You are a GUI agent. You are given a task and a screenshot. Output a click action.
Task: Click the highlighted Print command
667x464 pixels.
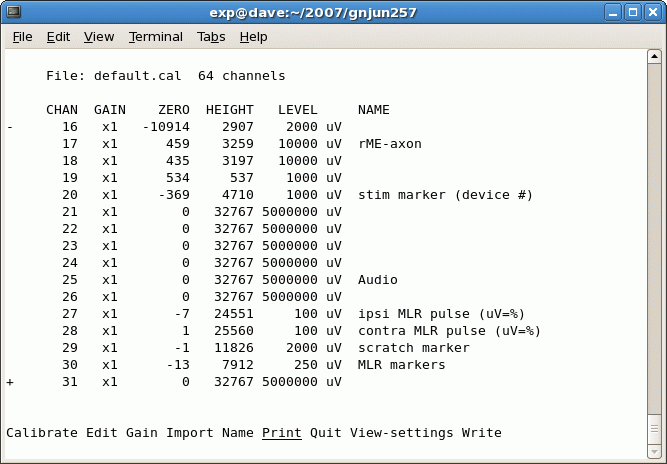tap(281, 433)
